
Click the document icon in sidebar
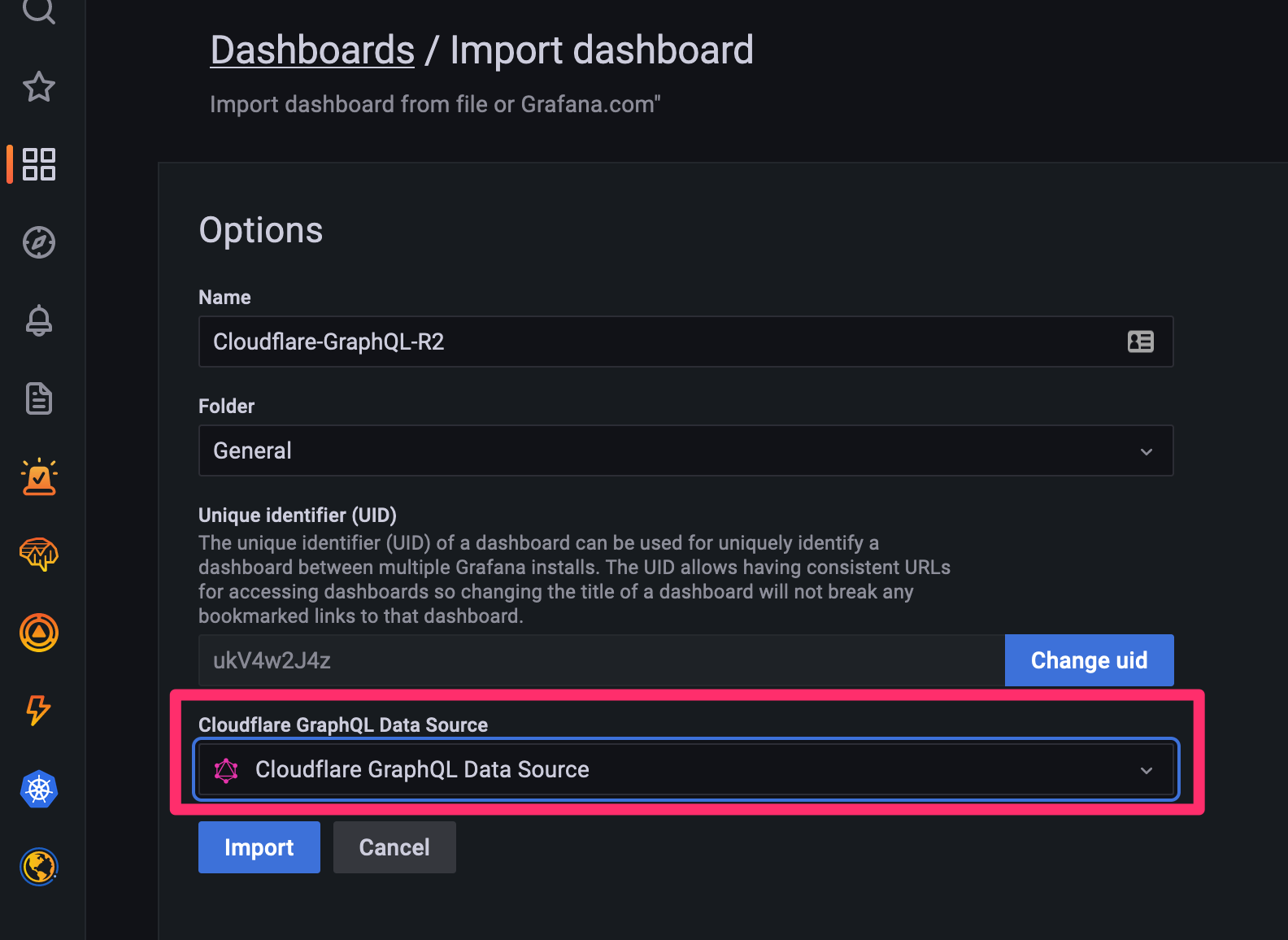pos(39,398)
